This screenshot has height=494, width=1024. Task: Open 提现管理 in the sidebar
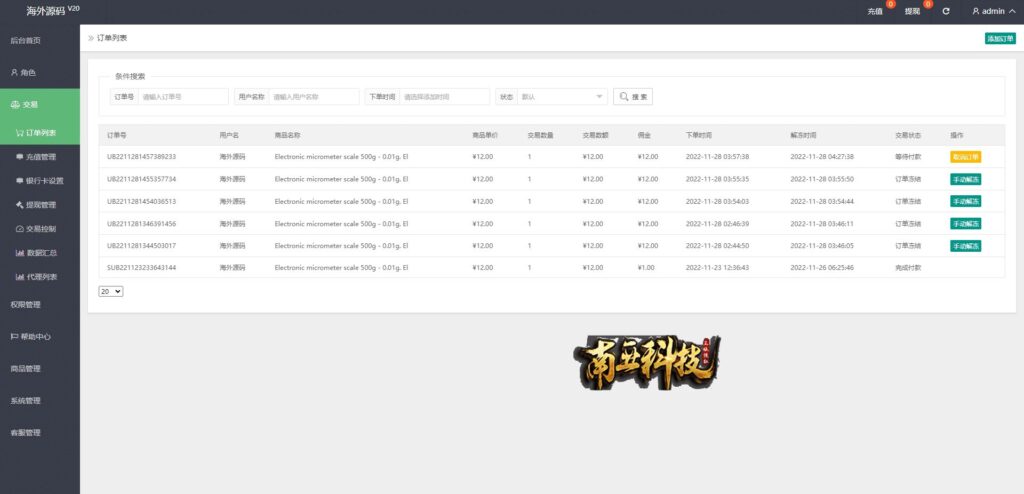click(40, 205)
